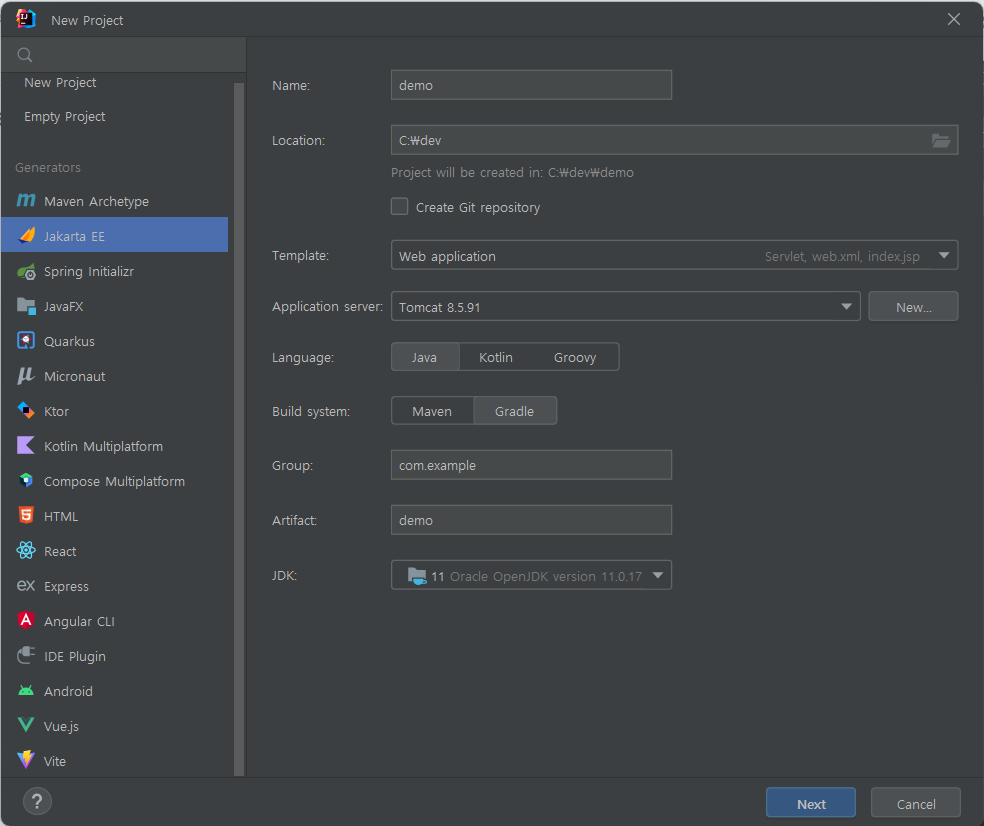The image size is (984, 826).
Task: Select Java as the language
Action: pos(425,357)
